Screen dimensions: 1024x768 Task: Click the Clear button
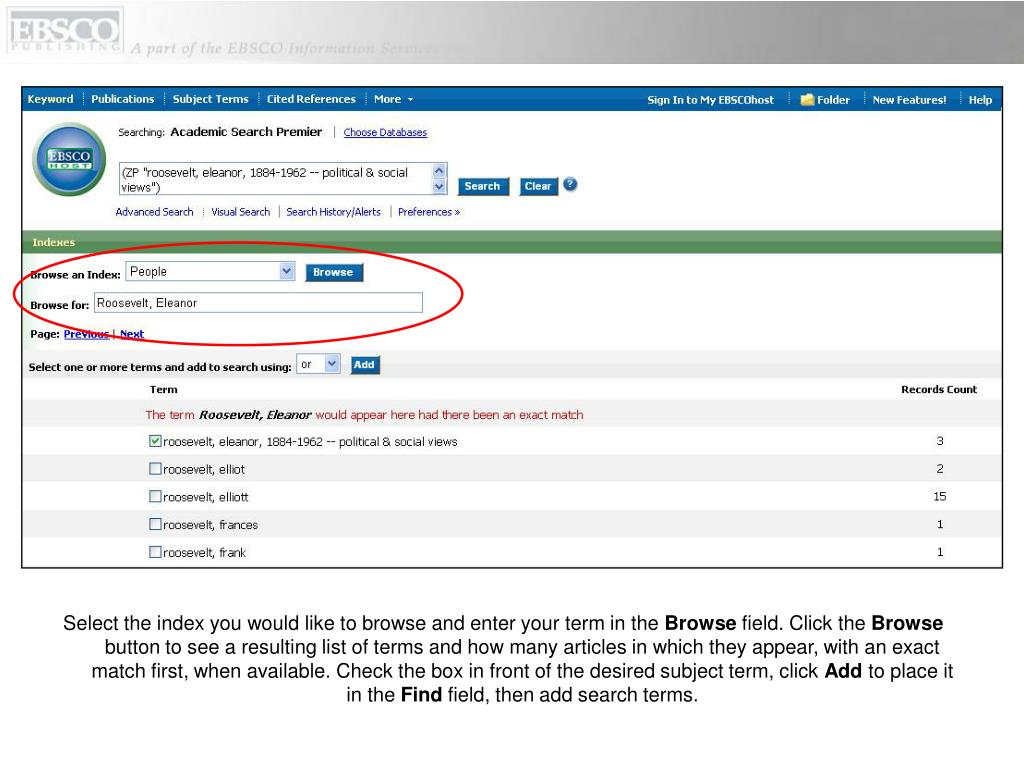click(x=538, y=186)
